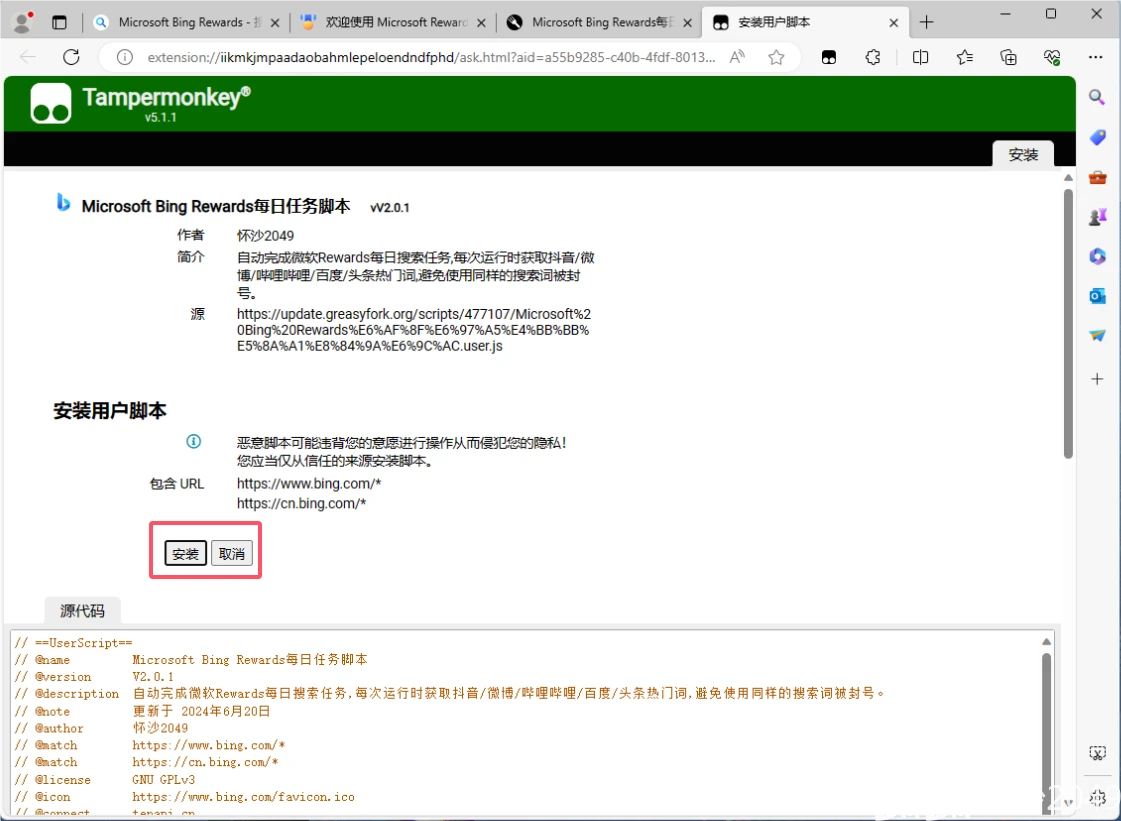Close the 安装用户脚本 tab

tap(894, 23)
